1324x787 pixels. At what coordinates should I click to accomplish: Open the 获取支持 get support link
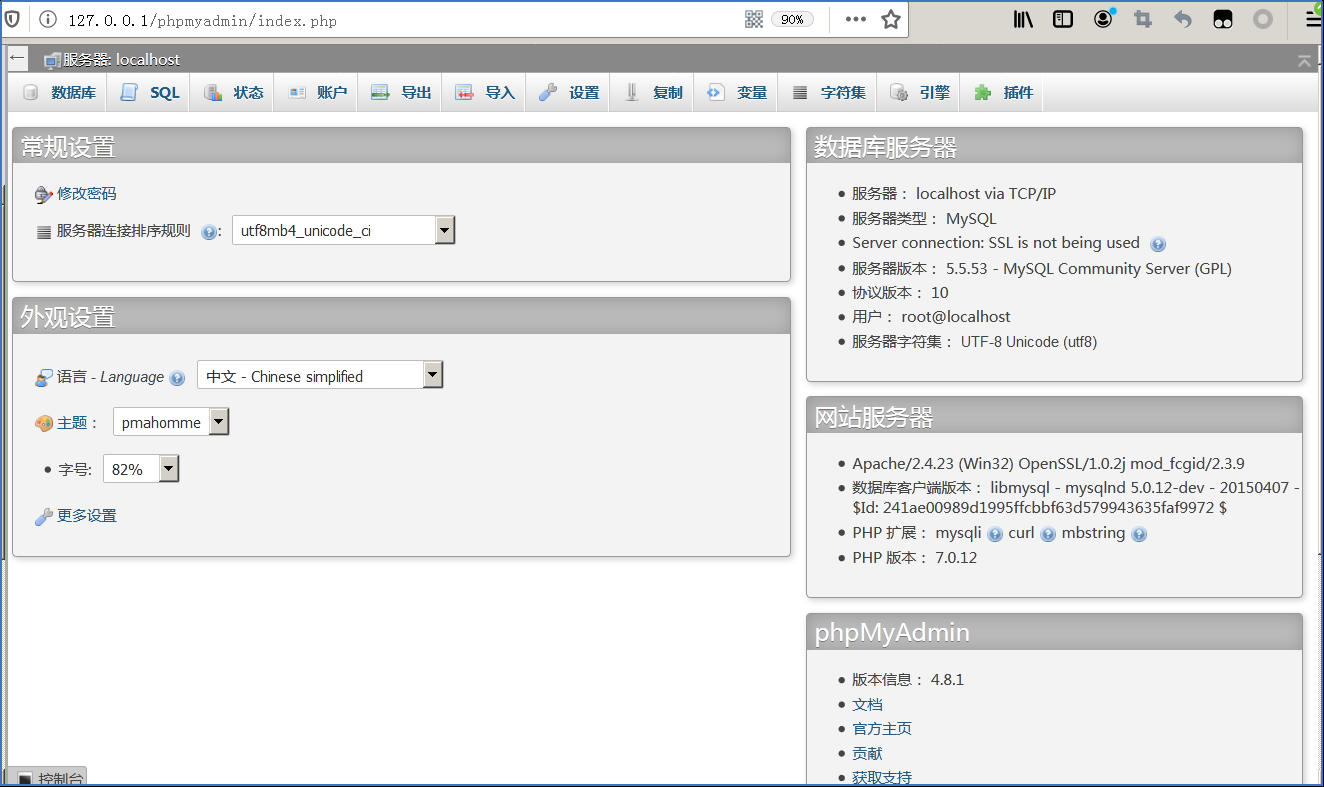pos(882,777)
